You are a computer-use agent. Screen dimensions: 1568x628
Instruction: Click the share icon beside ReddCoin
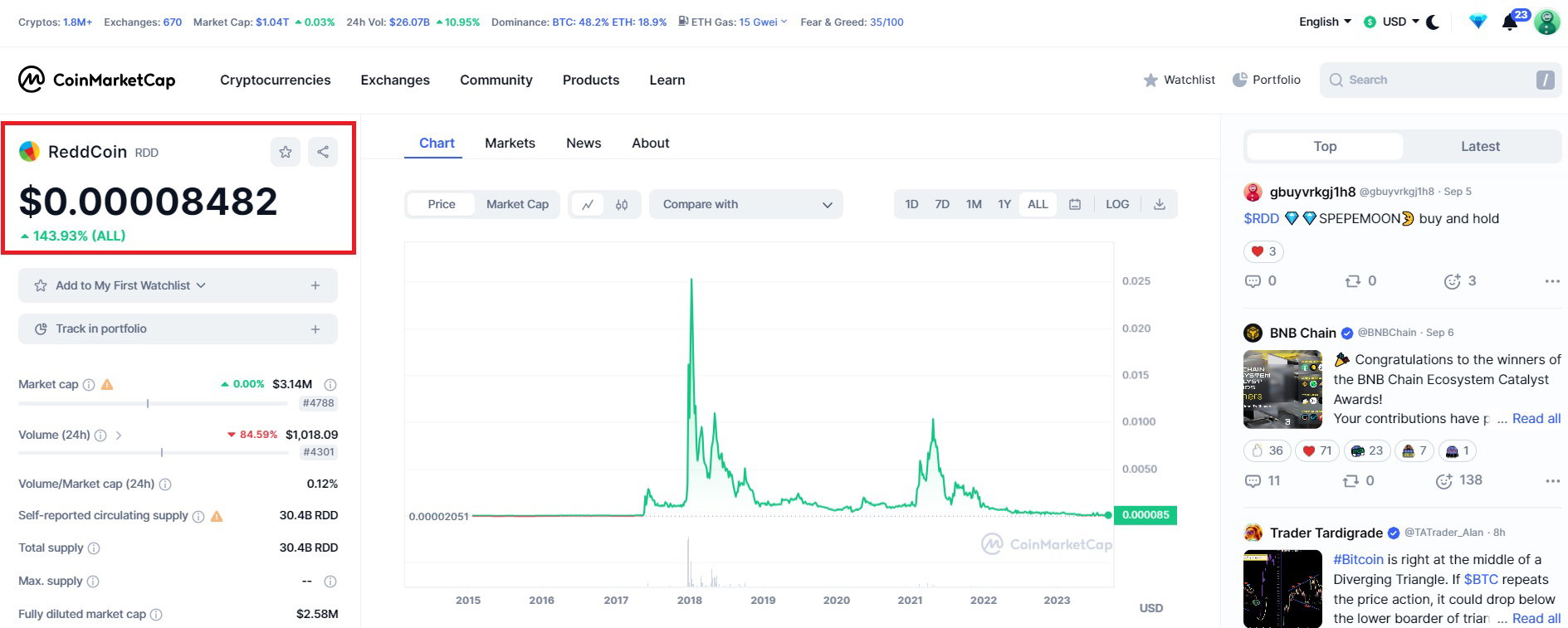323,152
